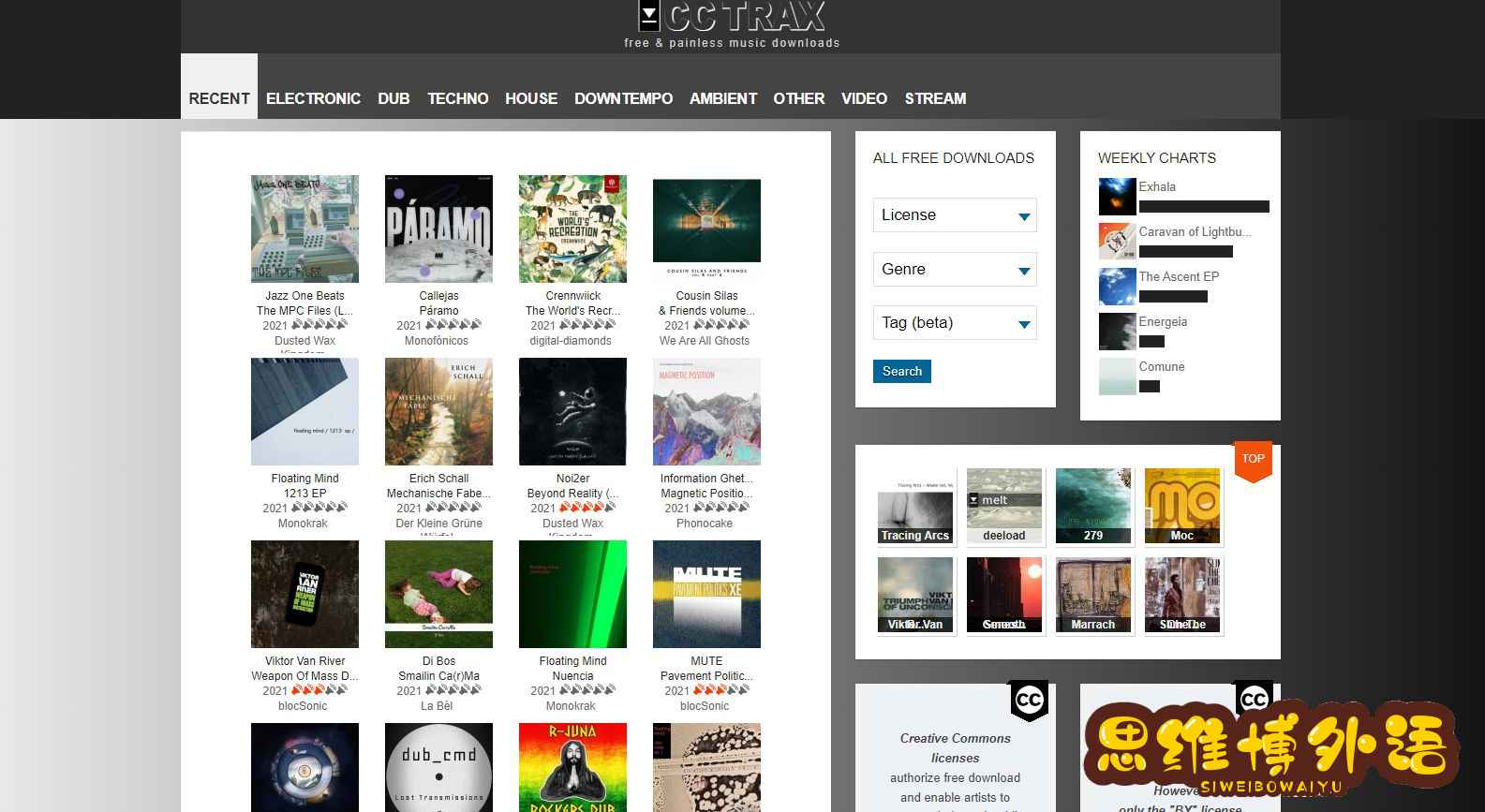The image size is (1485, 812).
Task: Switch to the TECHNO tab
Action: (458, 98)
